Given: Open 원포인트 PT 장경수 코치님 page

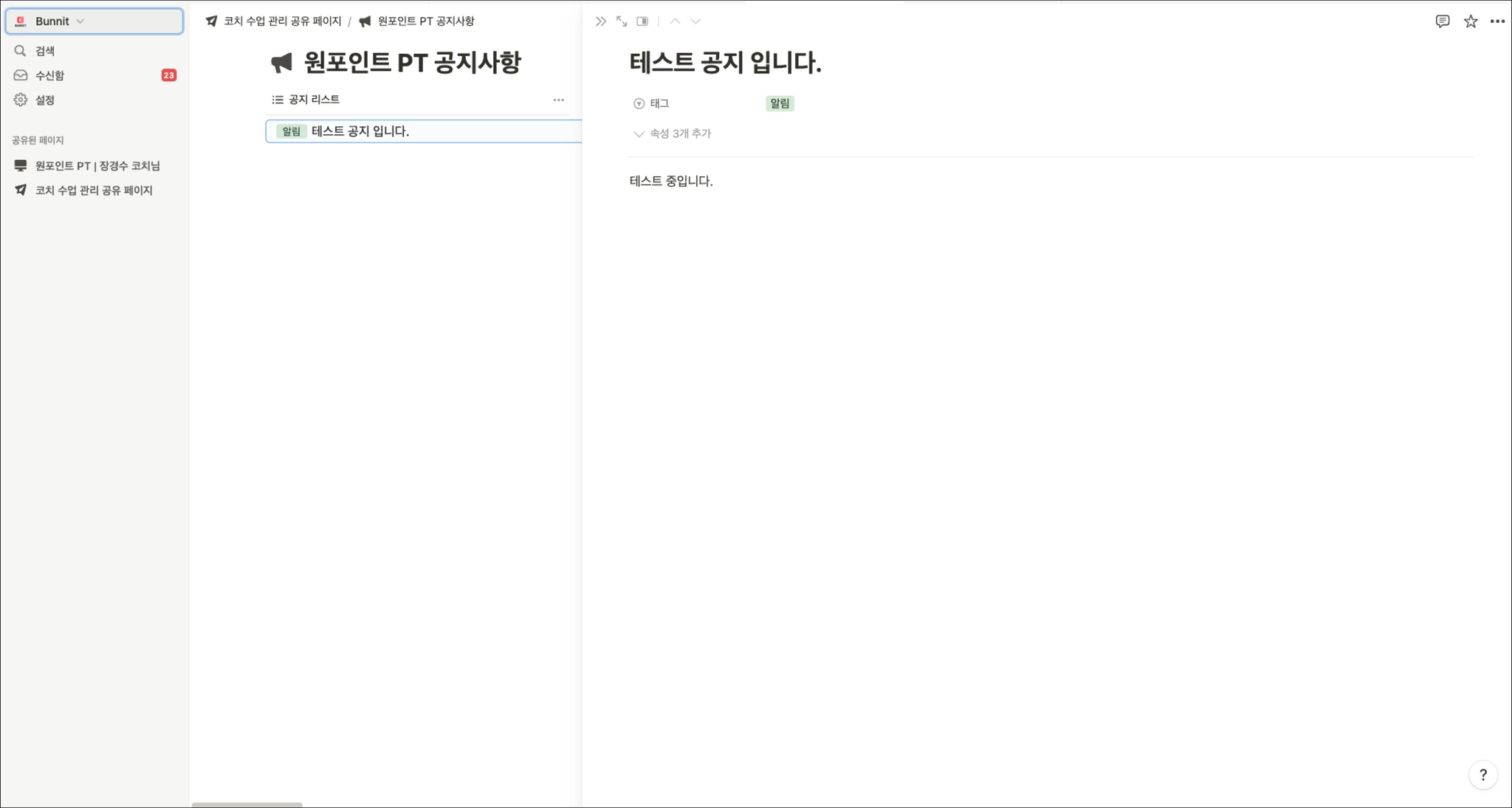Looking at the screenshot, I should [97, 165].
